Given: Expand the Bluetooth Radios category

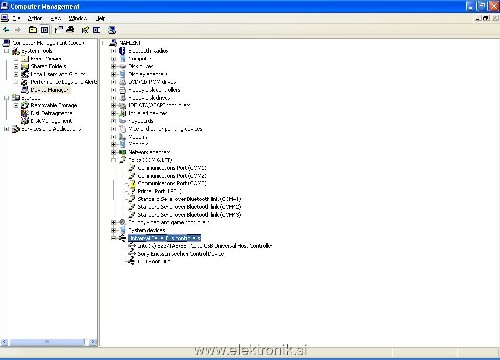Looking at the screenshot, I should (113, 51).
